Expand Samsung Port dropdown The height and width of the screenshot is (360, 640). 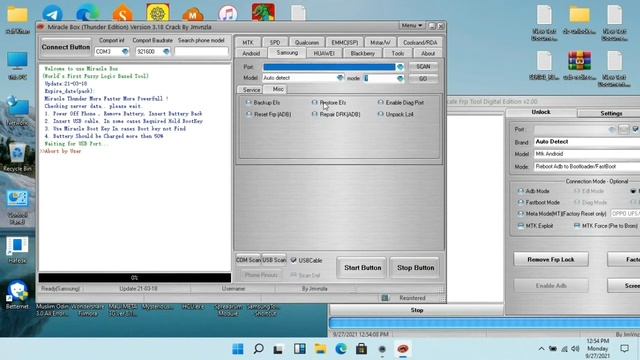point(400,67)
